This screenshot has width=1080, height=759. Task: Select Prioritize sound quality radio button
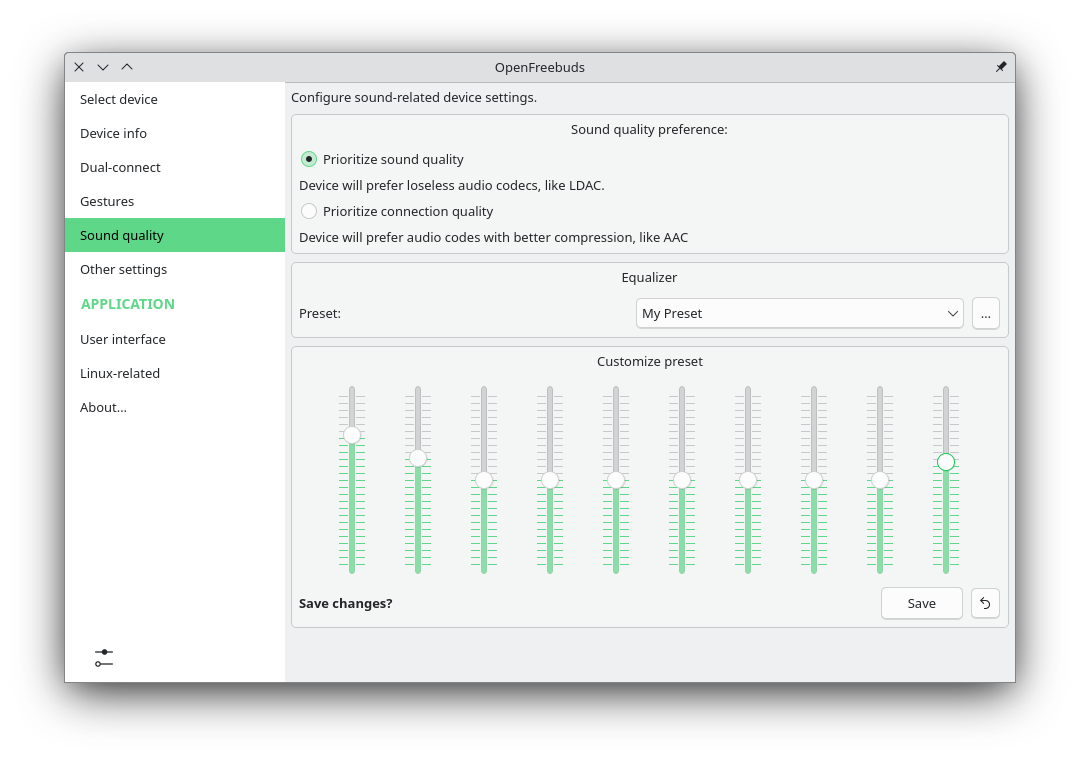click(309, 159)
